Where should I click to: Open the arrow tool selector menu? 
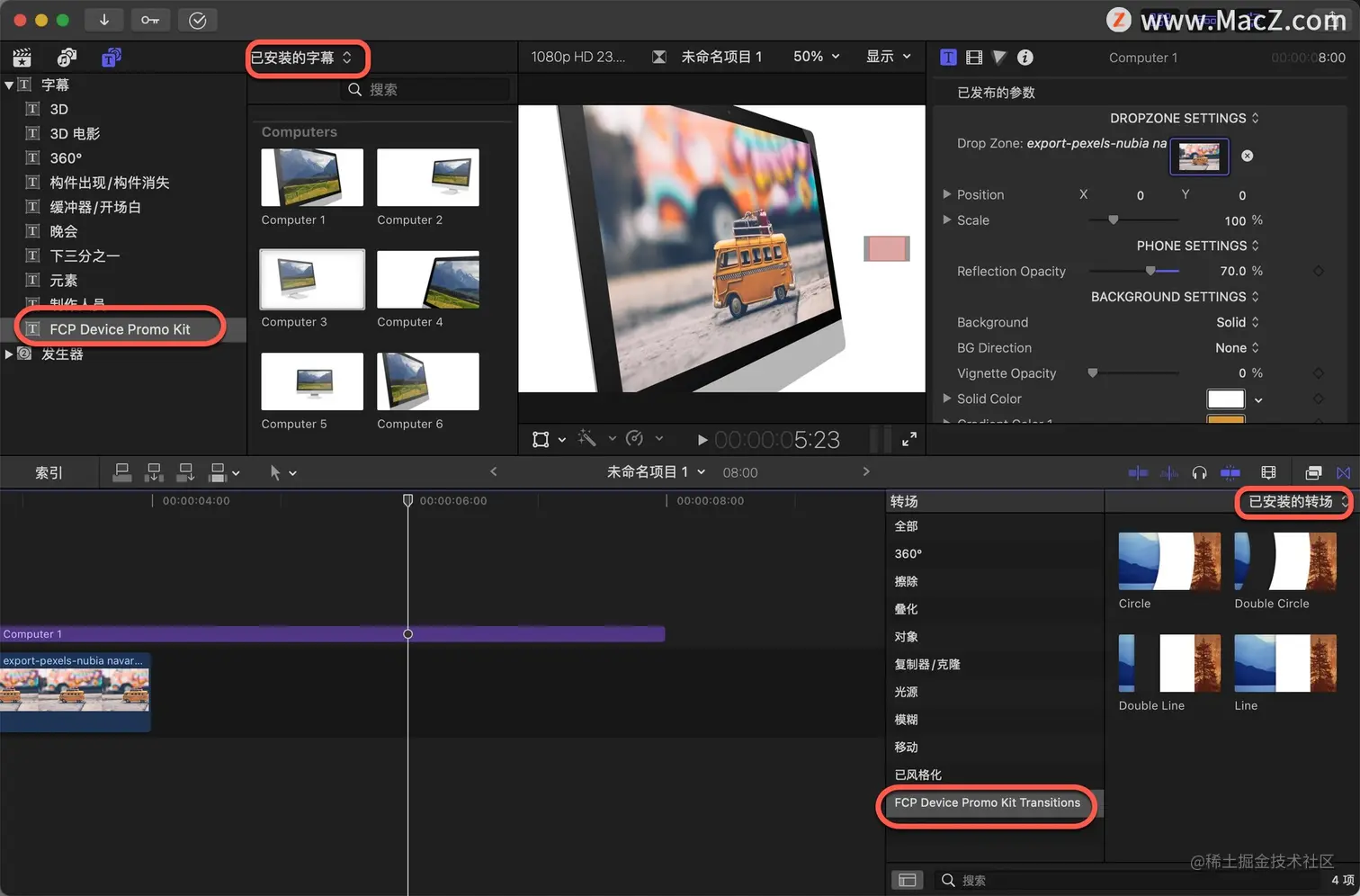282,472
